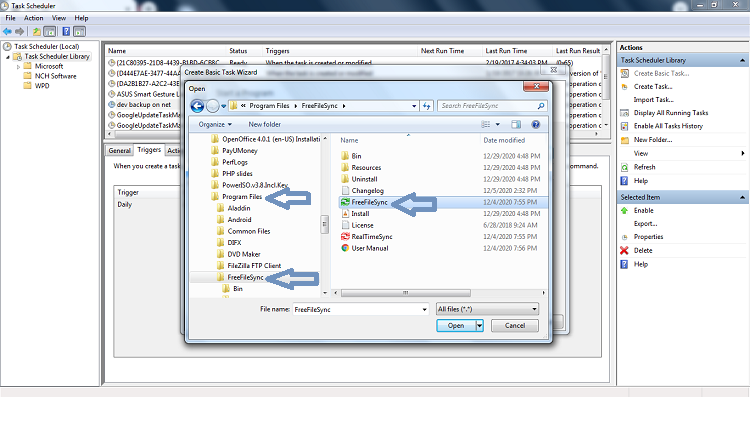750x421 pixels.
Task: Click the file list horizontal scrollbar
Action: [x=406, y=293]
